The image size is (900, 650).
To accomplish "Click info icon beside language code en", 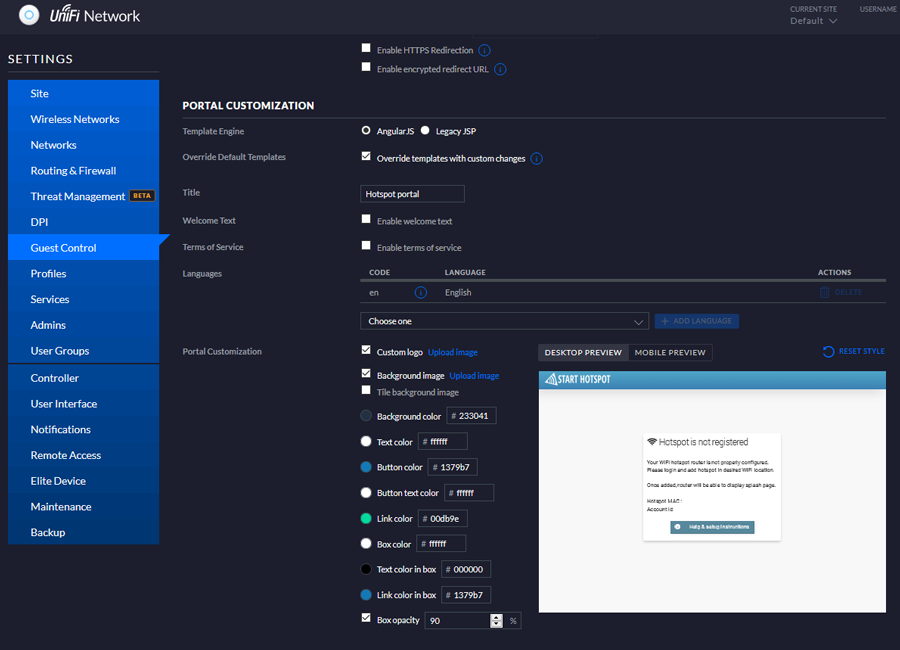I will (x=421, y=293).
